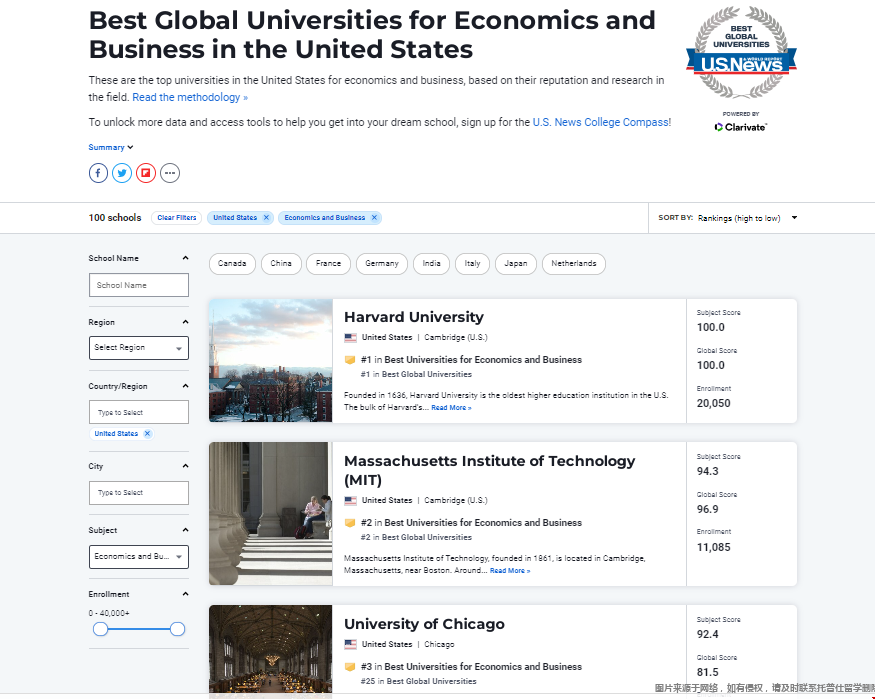The image size is (875, 699).
Task: Click the badge icon next to Chicago #3 ranking
Action: (x=350, y=667)
